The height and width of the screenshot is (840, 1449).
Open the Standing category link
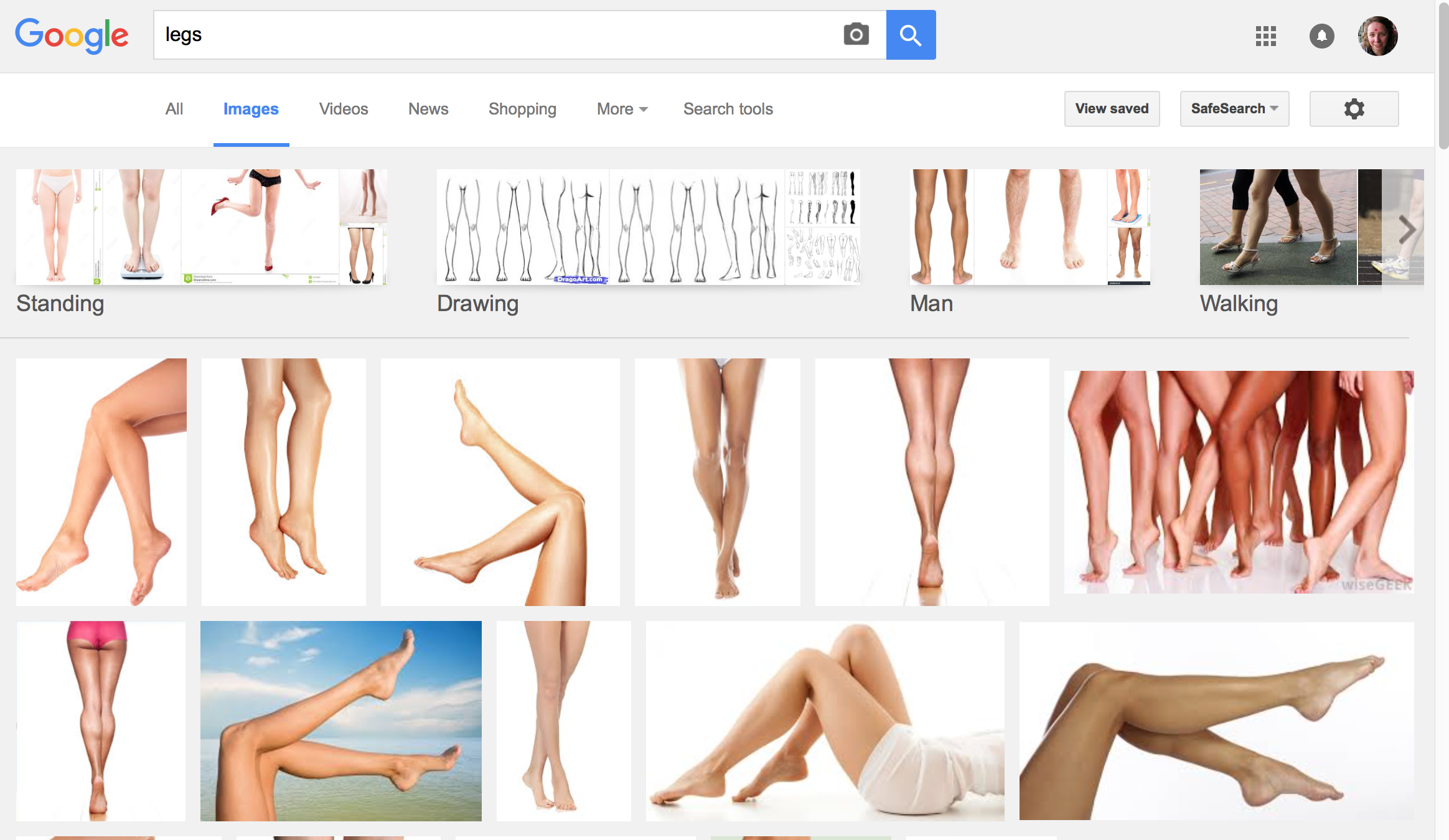click(x=60, y=304)
